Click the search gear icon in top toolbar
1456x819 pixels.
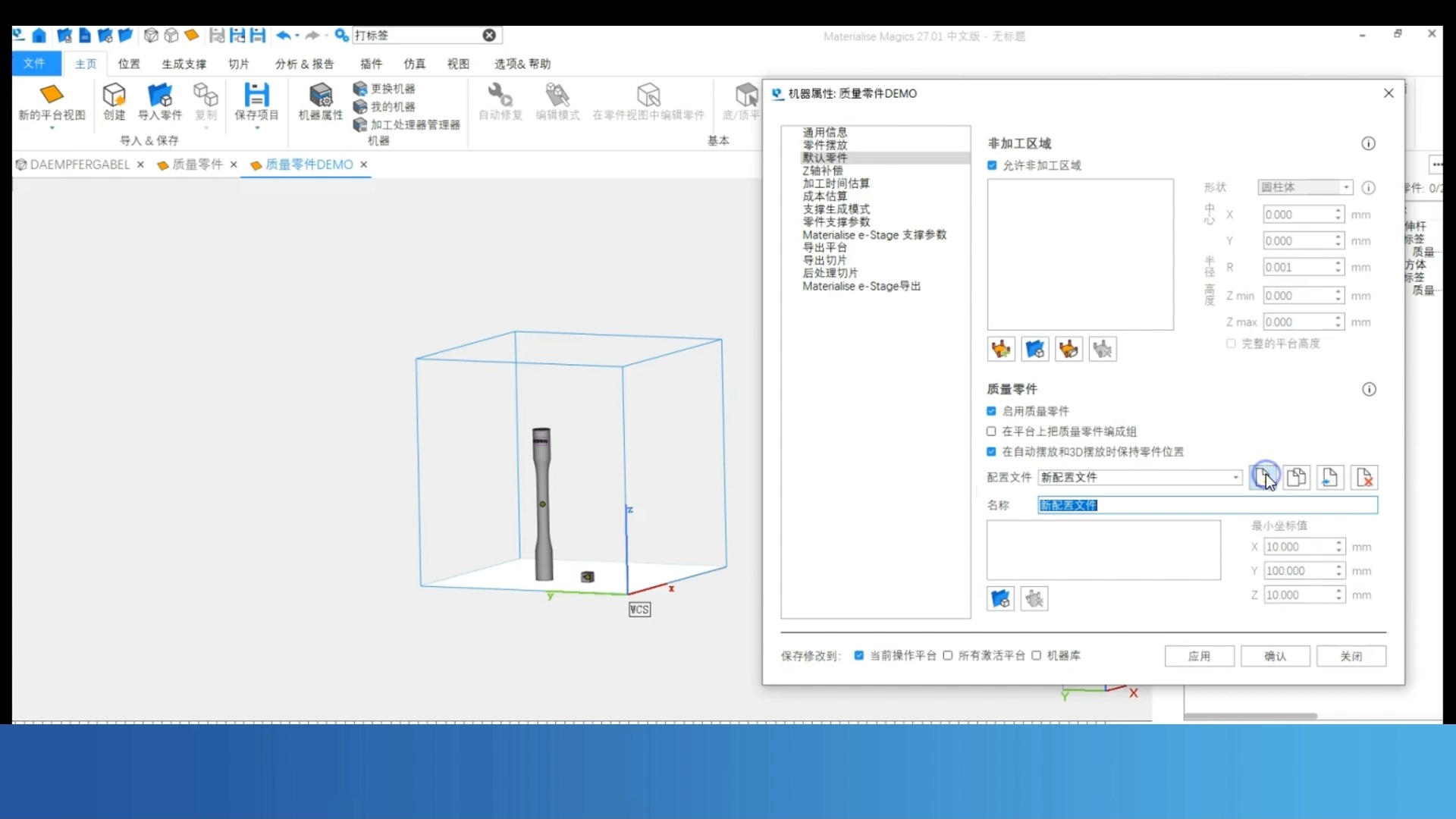pyautogui.click(x=341, y=36)
